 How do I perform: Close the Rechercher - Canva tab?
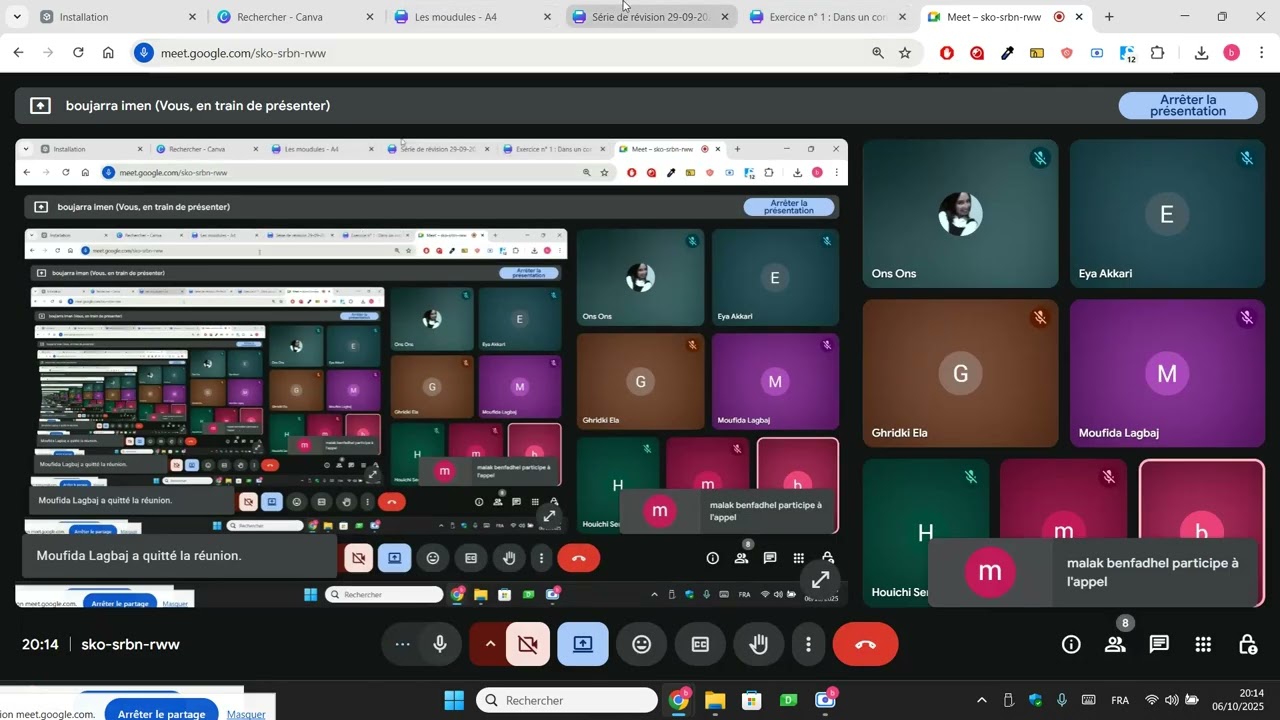coord(370,17)
